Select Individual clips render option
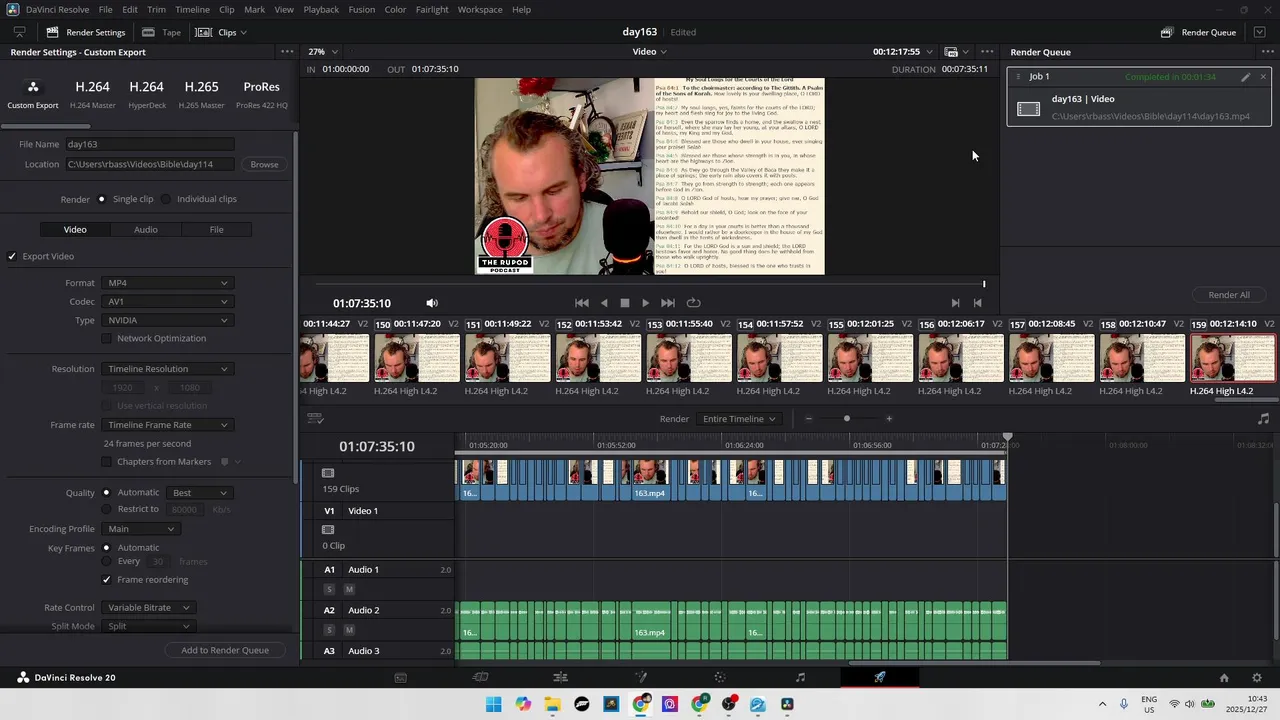The height and width of the screenshot is (720, 1280). point(166,199)
